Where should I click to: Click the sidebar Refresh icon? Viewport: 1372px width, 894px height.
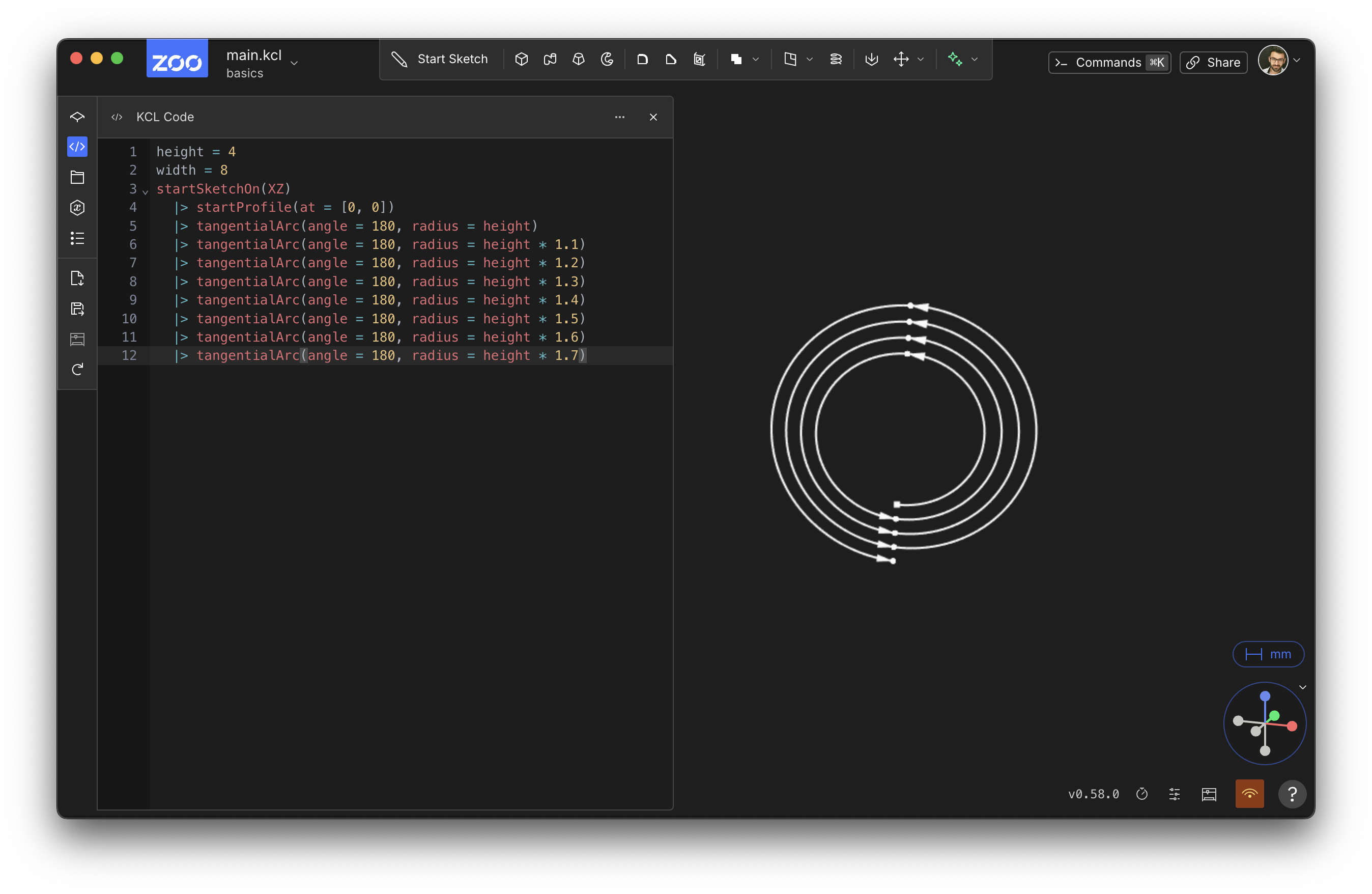click(x=77, y=369)
